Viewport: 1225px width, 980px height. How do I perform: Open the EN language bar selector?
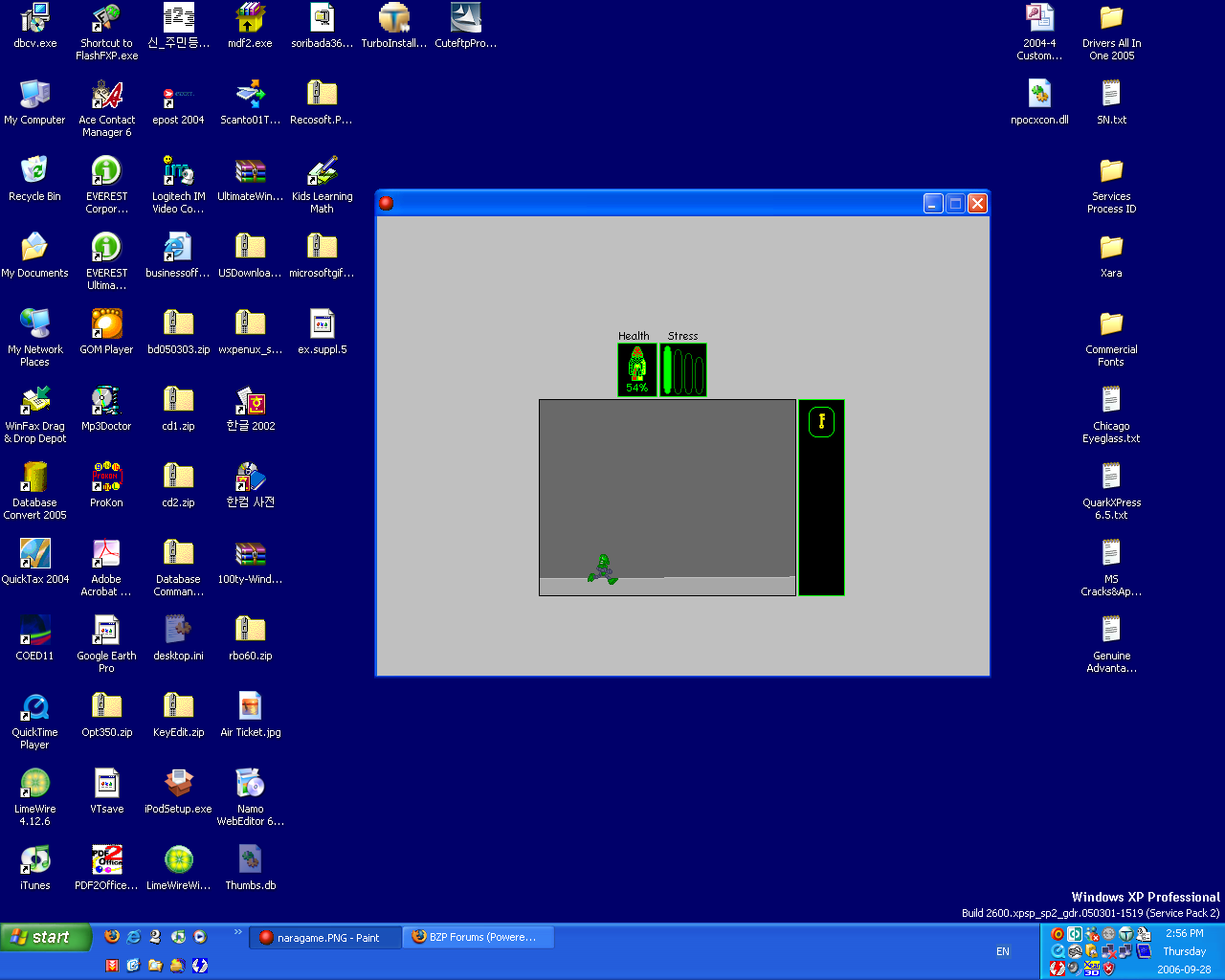coord(1003,951)
